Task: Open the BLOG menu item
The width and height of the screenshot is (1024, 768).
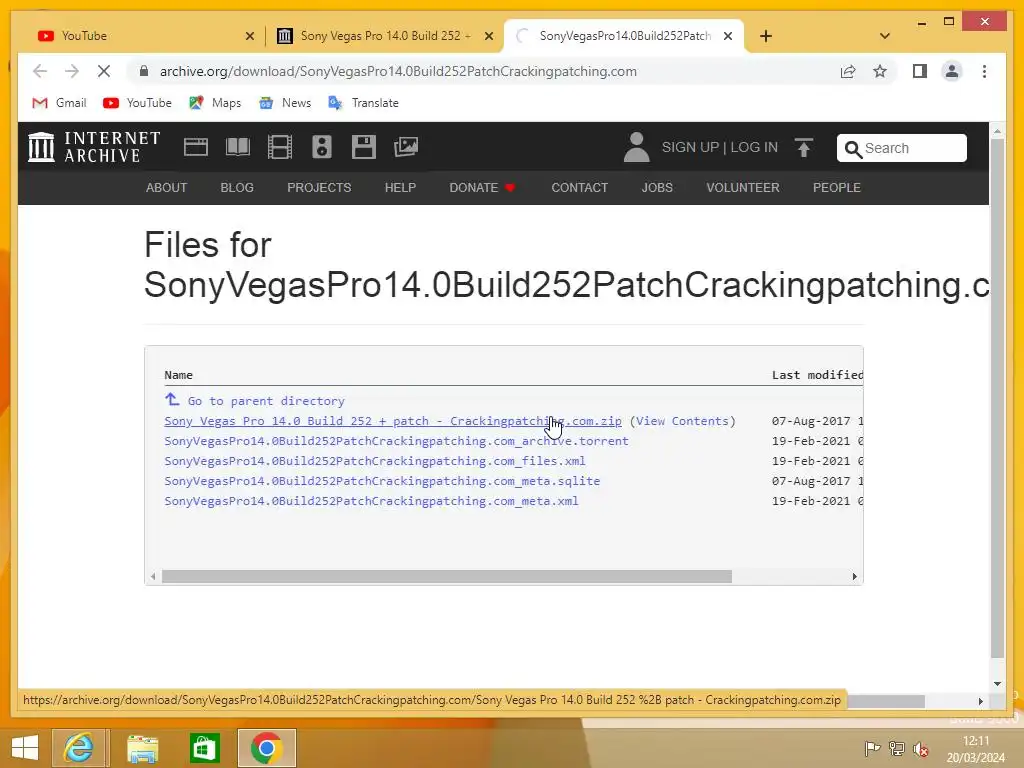Action: pos(237,187)
